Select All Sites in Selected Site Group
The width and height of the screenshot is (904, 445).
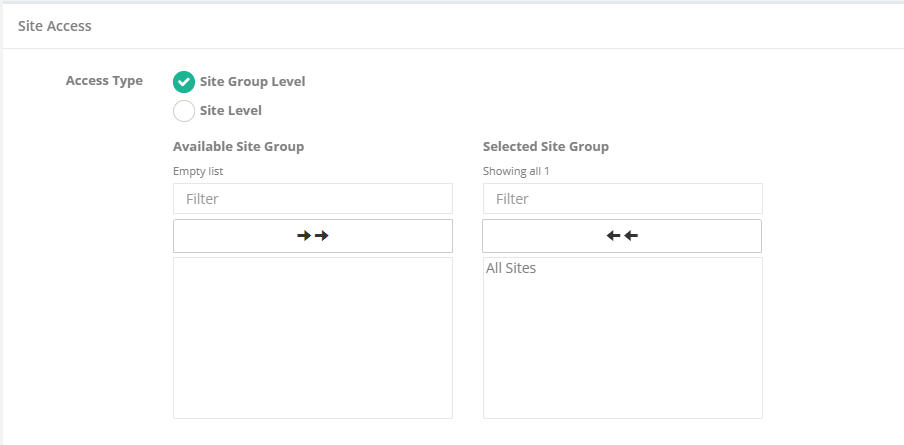pyautogui.click(x=511, y=268)
